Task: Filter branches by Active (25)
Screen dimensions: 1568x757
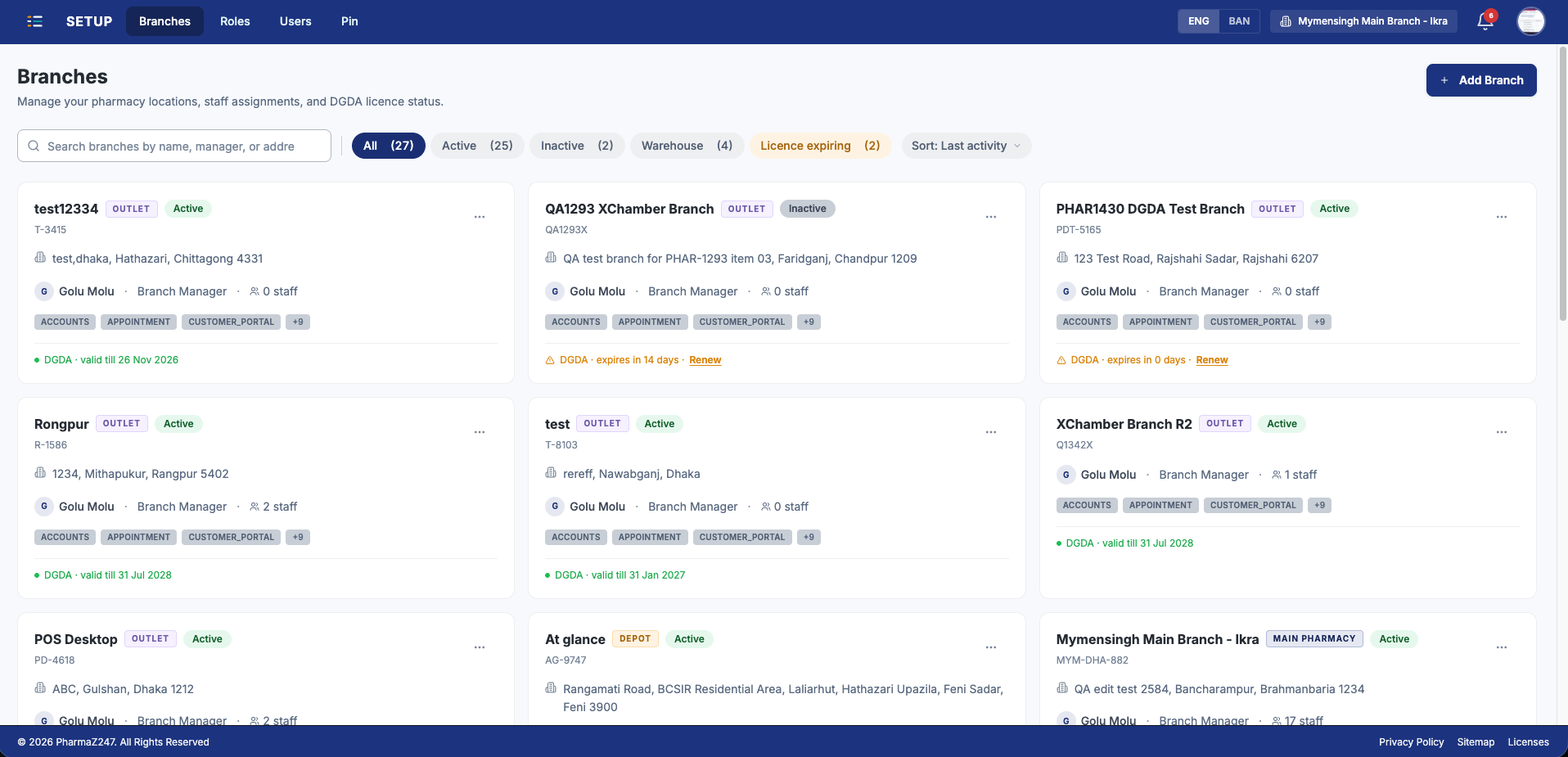Action: (477, 146)
